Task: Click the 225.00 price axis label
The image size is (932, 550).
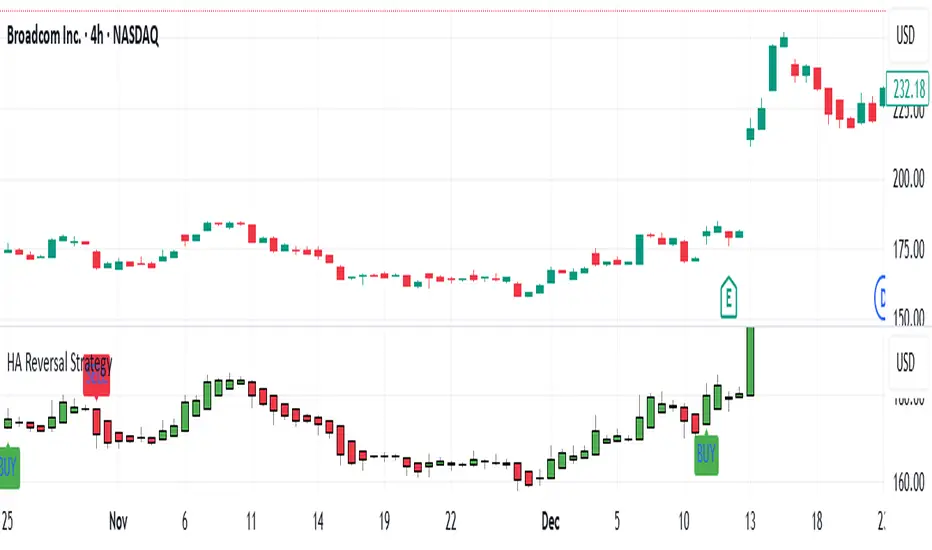Action: (908, 112)
